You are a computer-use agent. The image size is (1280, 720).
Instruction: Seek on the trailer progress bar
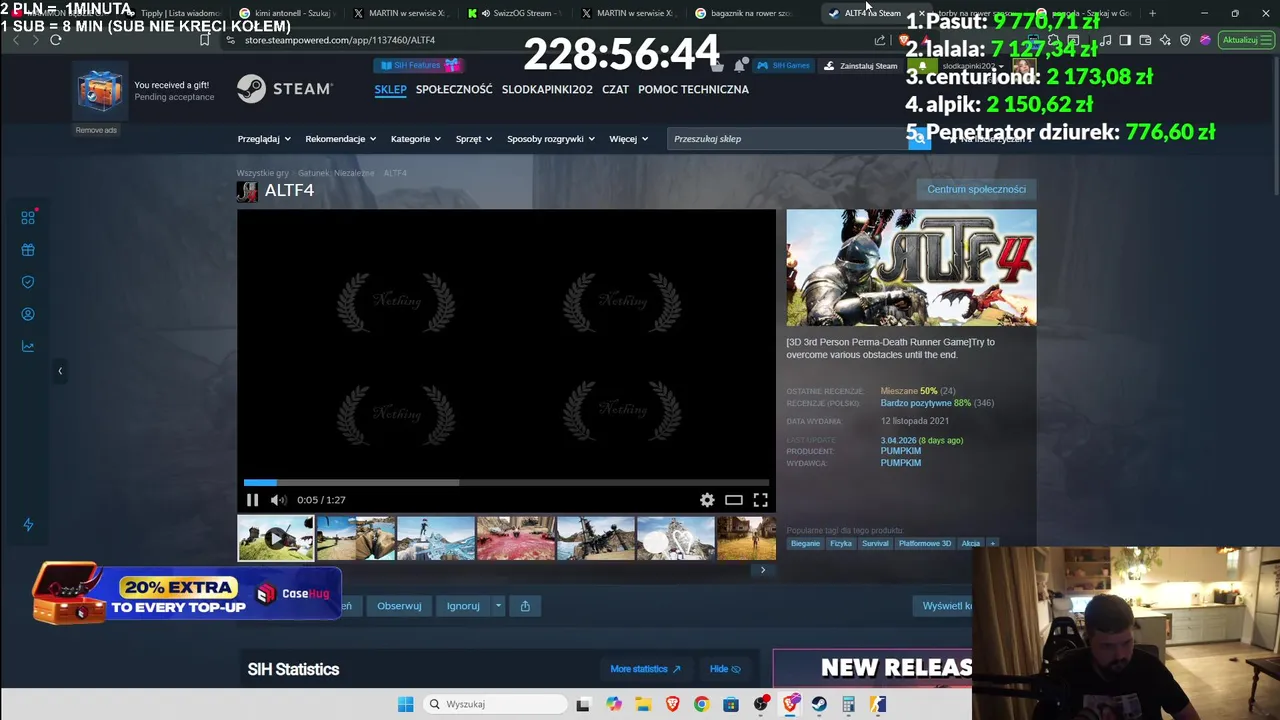pos(506,483)
